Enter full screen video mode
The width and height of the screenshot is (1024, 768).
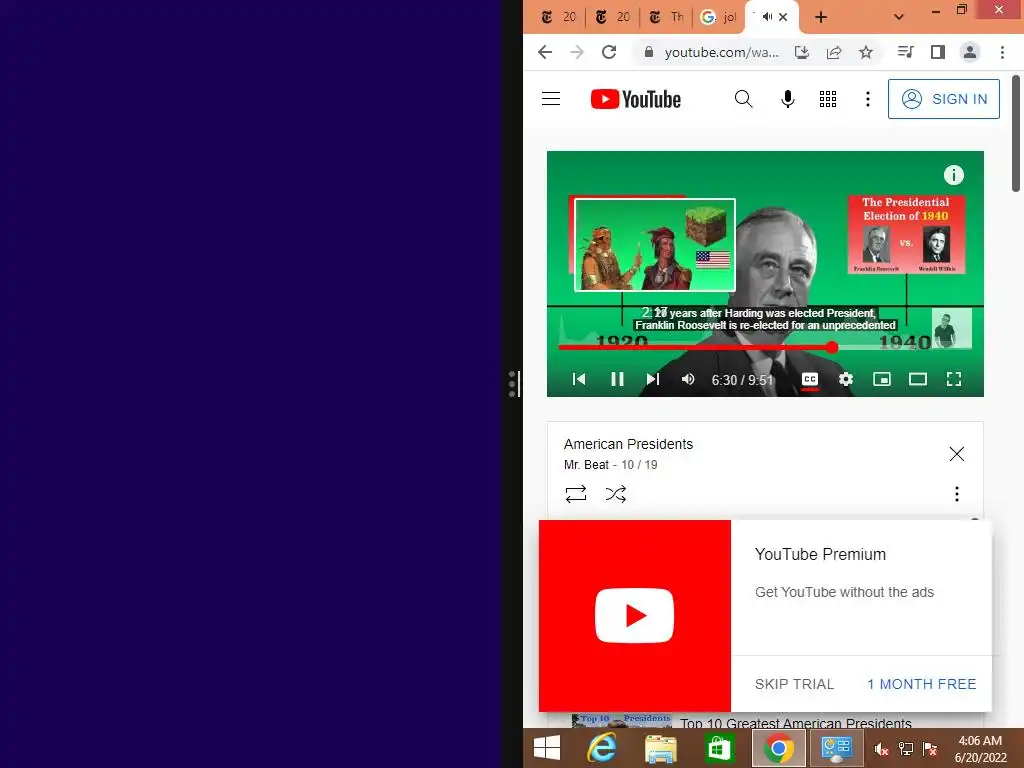[x=953, y=379]
